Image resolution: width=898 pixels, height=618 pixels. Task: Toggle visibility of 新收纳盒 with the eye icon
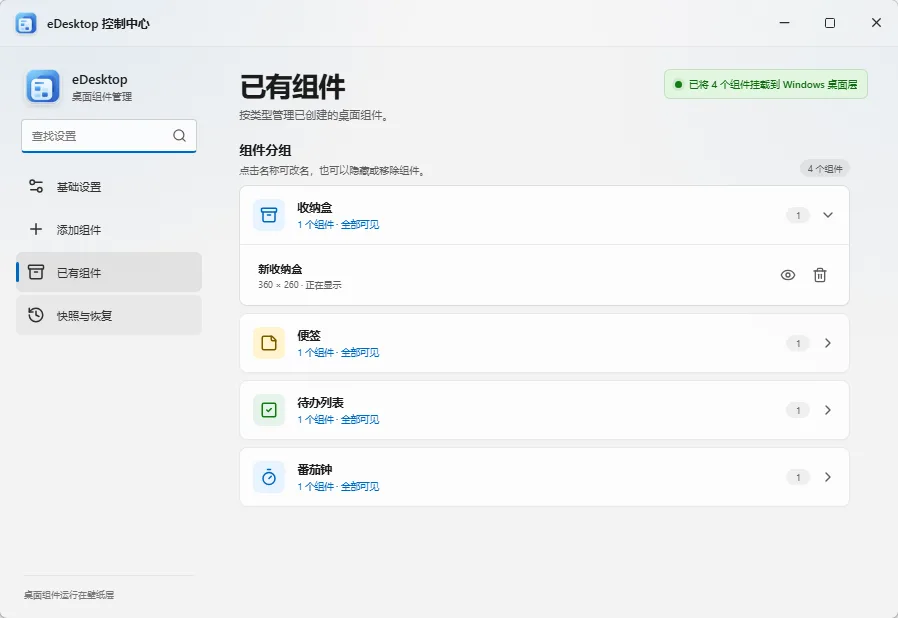(788, 275)
